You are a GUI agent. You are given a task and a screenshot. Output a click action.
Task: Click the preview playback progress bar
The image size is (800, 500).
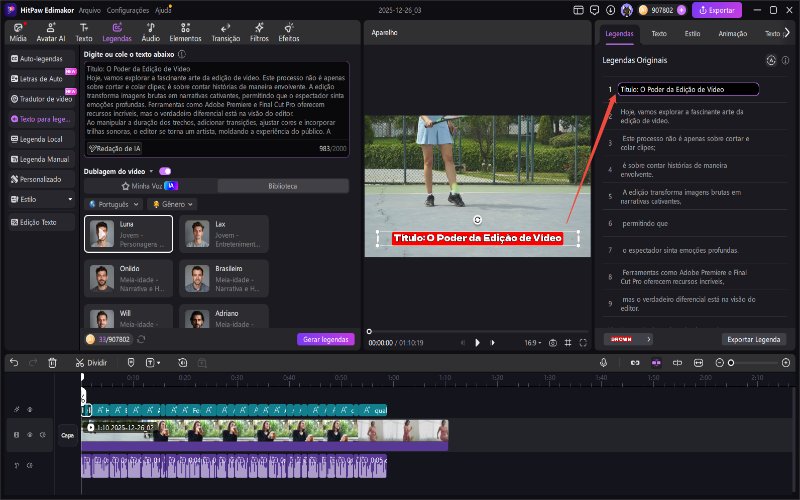coord(477,332)
